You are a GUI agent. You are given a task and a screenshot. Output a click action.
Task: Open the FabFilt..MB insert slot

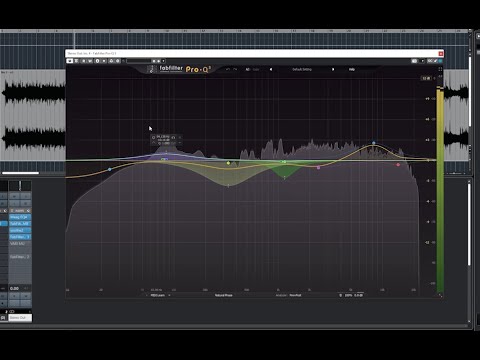[20, 224]
